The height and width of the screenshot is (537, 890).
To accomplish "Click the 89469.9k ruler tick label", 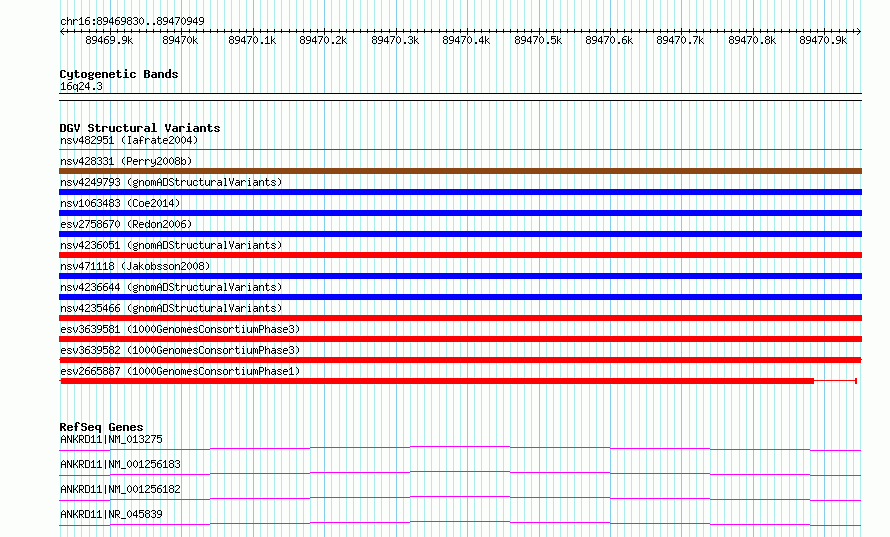I will pyautogui.click(x=109, y=40).
